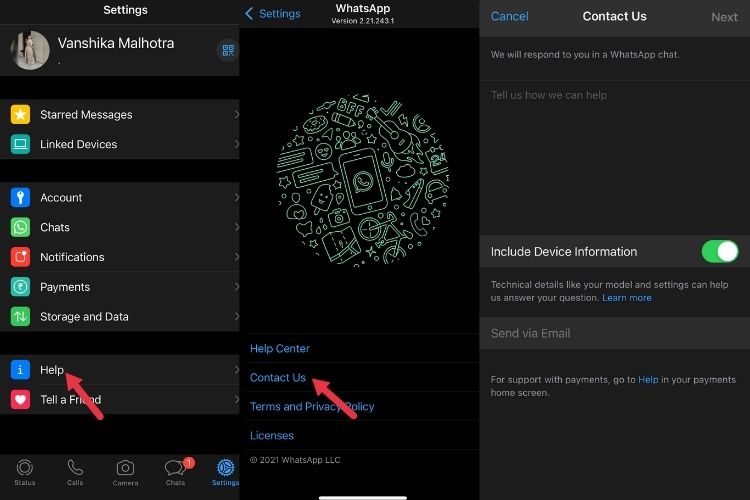Toggle Include Device Information switch
750x500 pixels.
pos(720,251)
